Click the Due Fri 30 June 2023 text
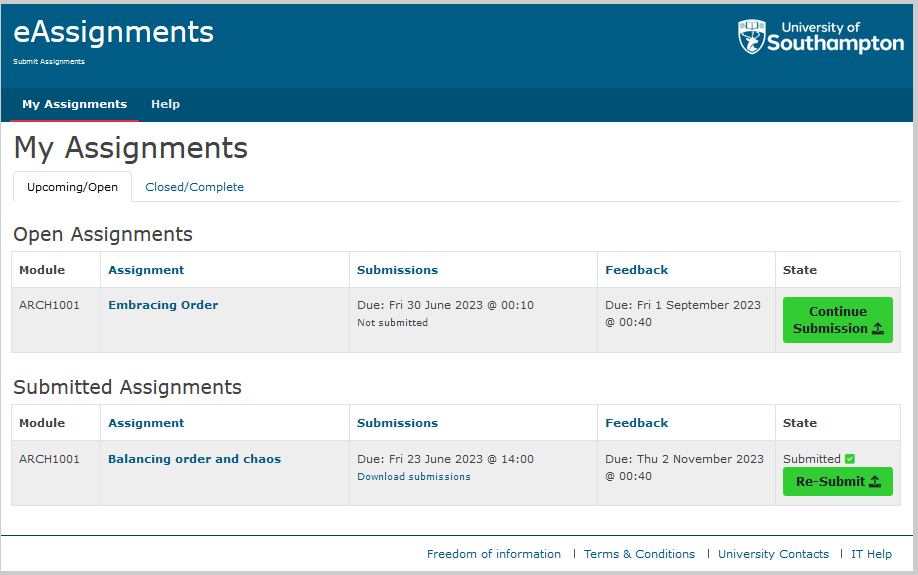The width and height of the screenshot is (918, 575). click(446, 305)
